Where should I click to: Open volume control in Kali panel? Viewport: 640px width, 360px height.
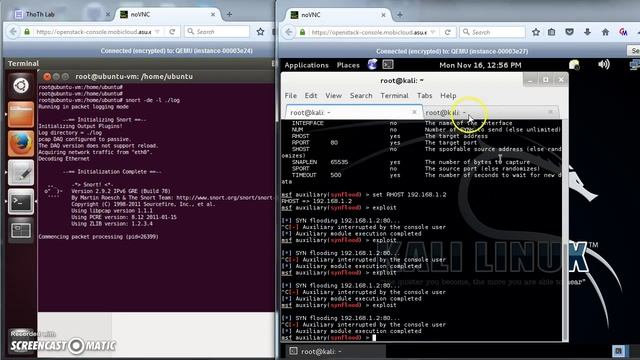coord(604,64)
